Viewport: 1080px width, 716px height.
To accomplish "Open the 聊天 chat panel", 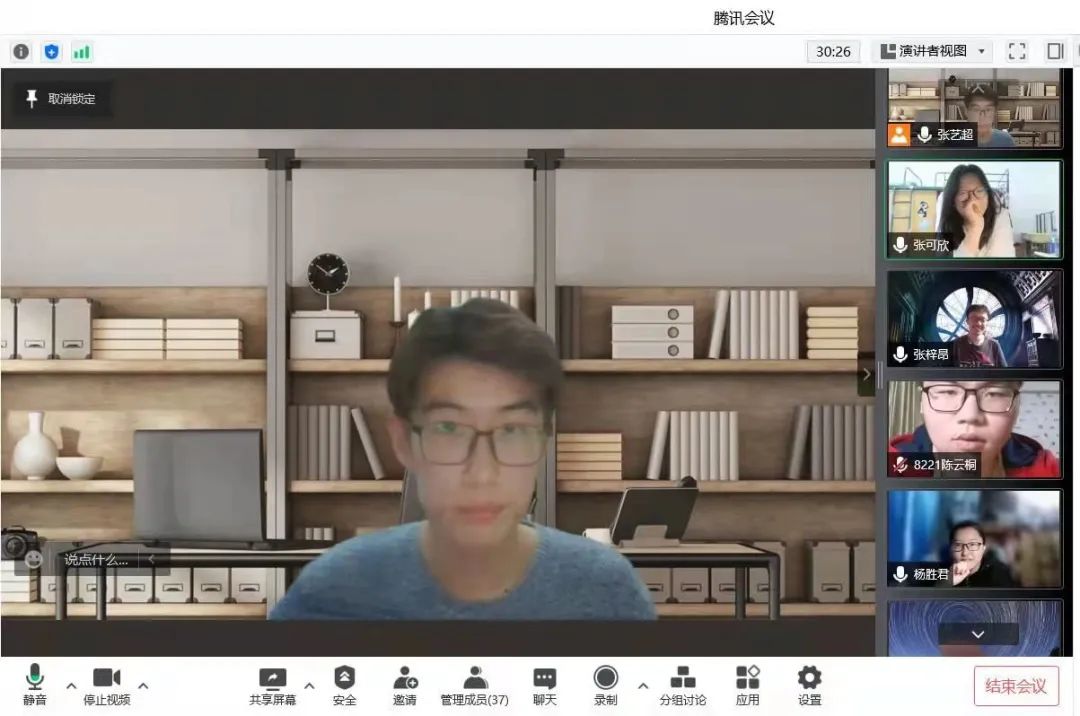I will (544, 686).
